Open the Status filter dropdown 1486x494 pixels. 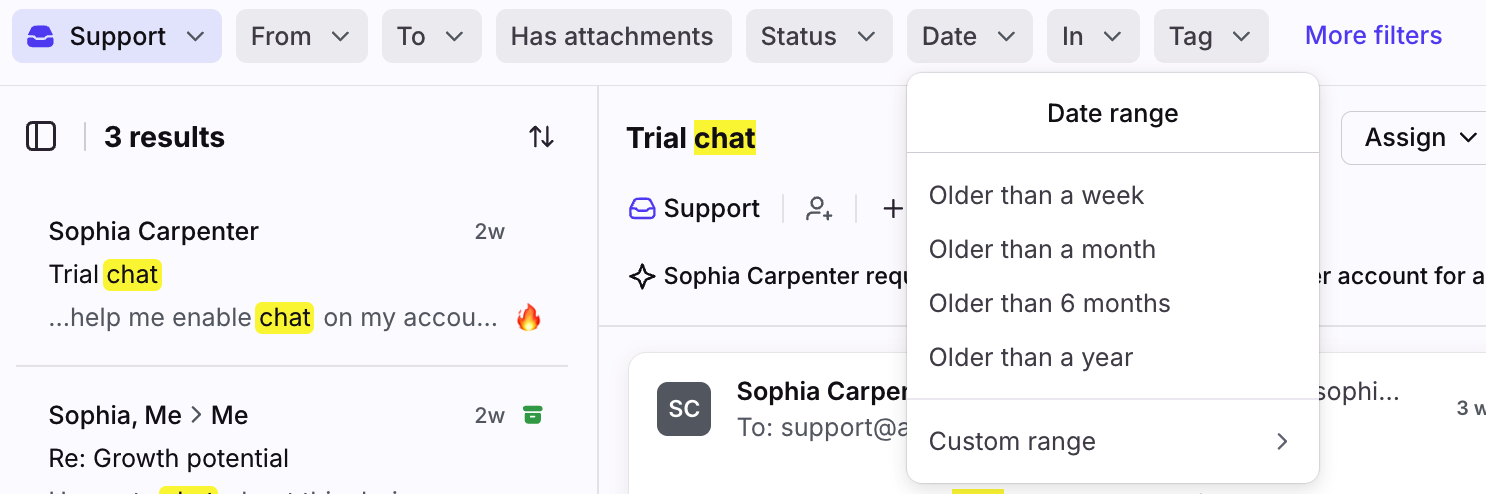pos(819,36)
